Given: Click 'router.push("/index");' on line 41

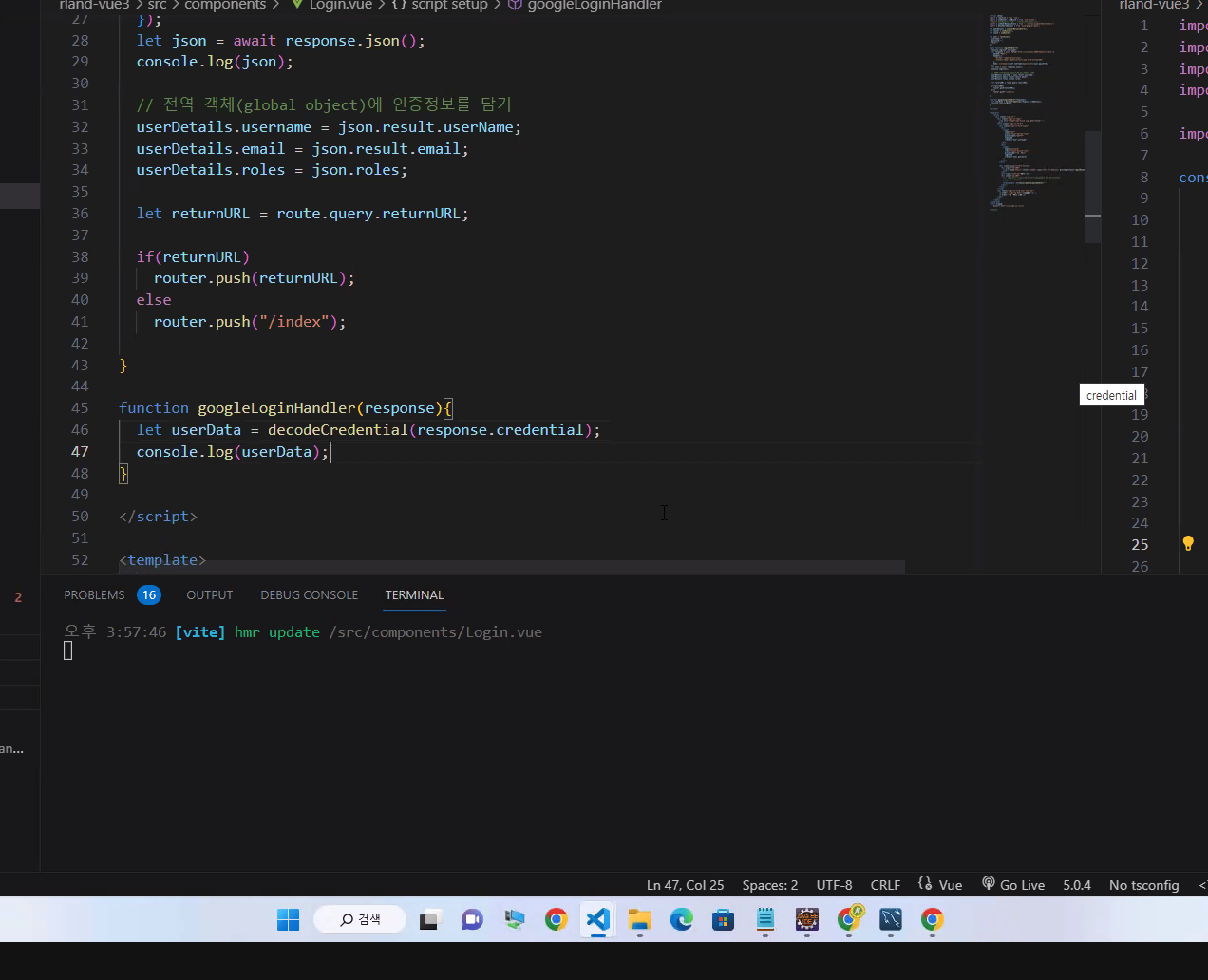Looking at the screenshot, I should point(250,321).
